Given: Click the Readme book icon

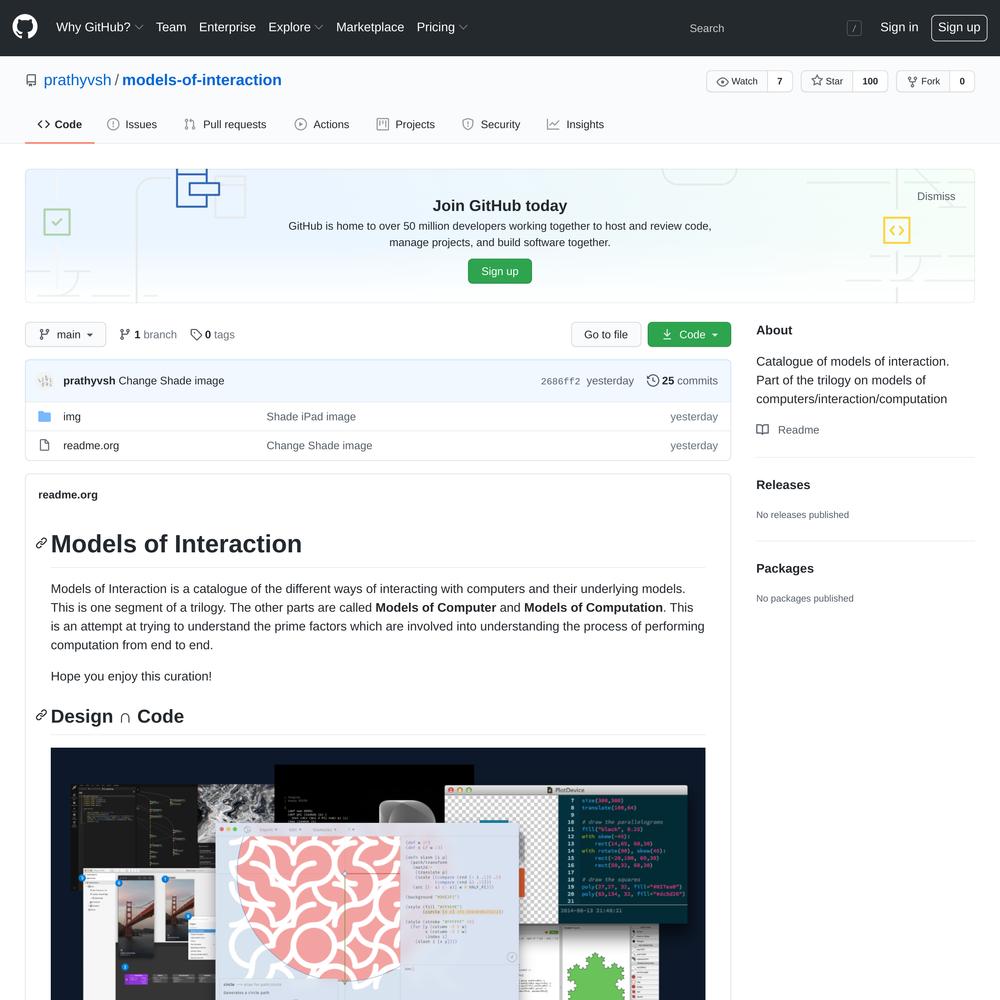Looking at the screenshot, I should click(x=763, y=429).
